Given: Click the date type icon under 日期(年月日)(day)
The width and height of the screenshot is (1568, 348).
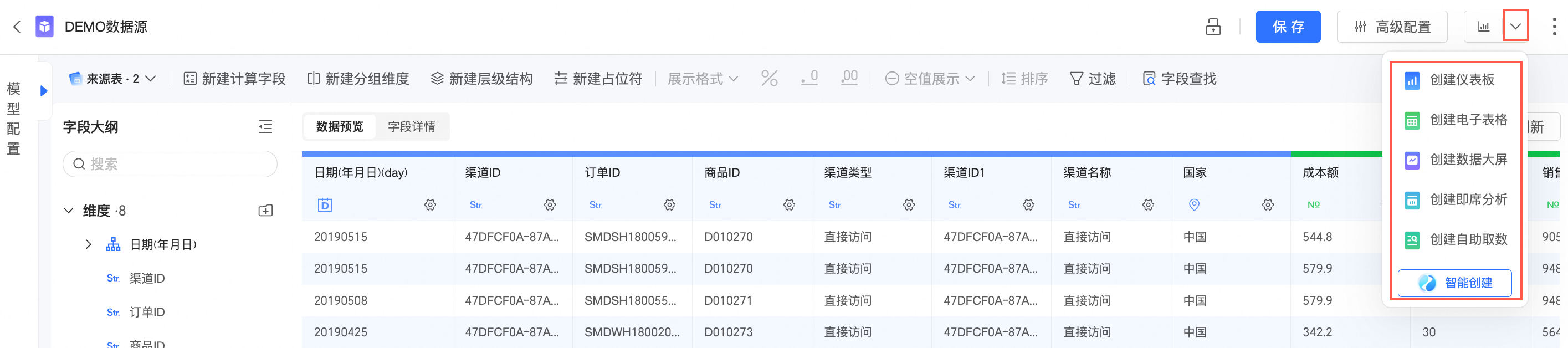Looking at the screenshot, I should pos(325,206).
